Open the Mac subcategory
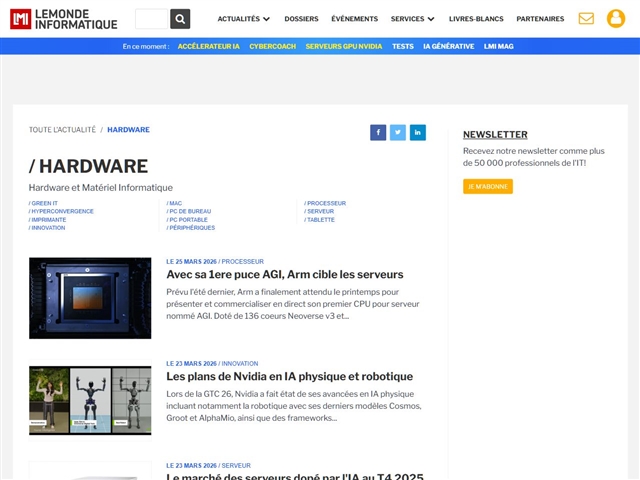Screen dimensions: 640x480 (174, 203)
